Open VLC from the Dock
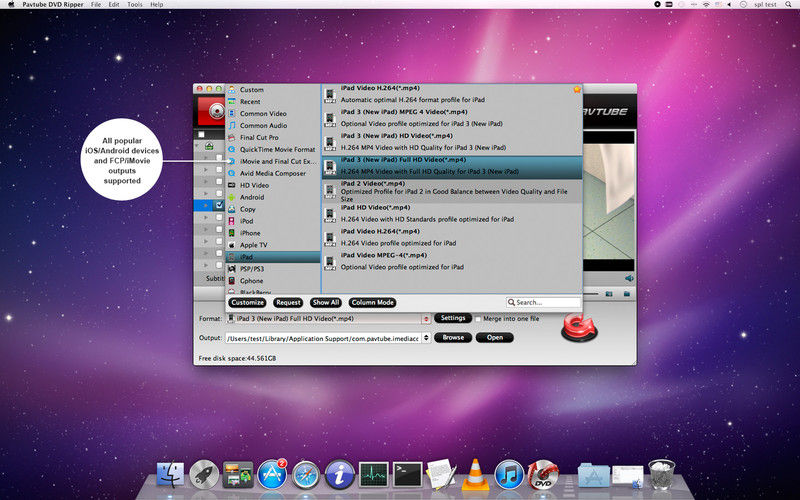This screenshot has height=500, width=800. tap(475, 474)
